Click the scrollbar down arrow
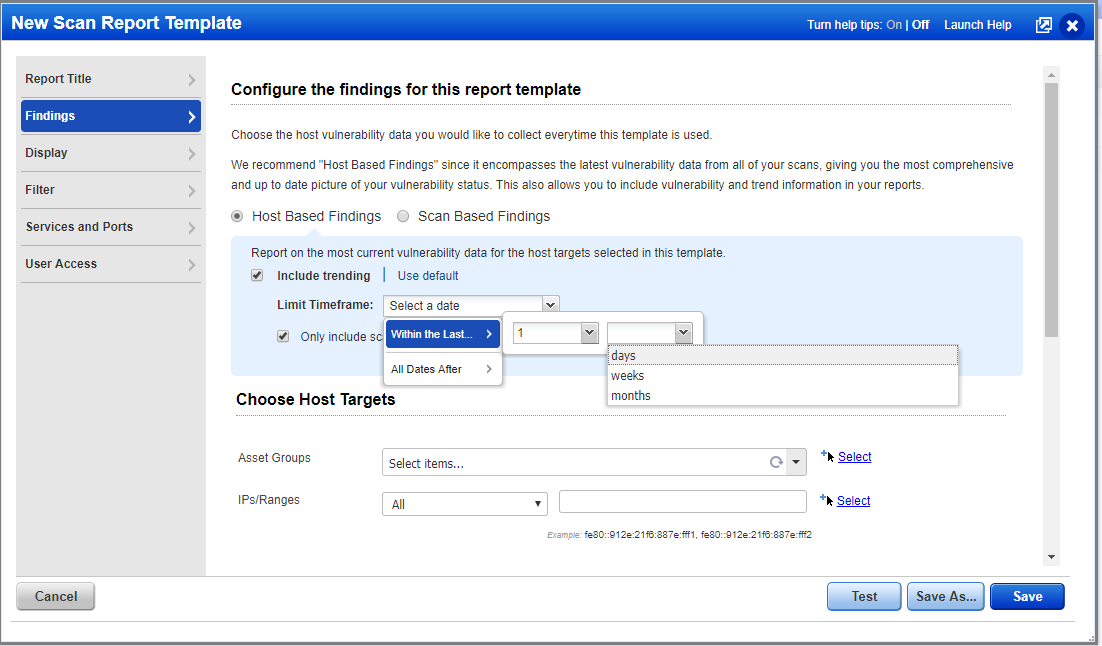 click(1051, 557)
